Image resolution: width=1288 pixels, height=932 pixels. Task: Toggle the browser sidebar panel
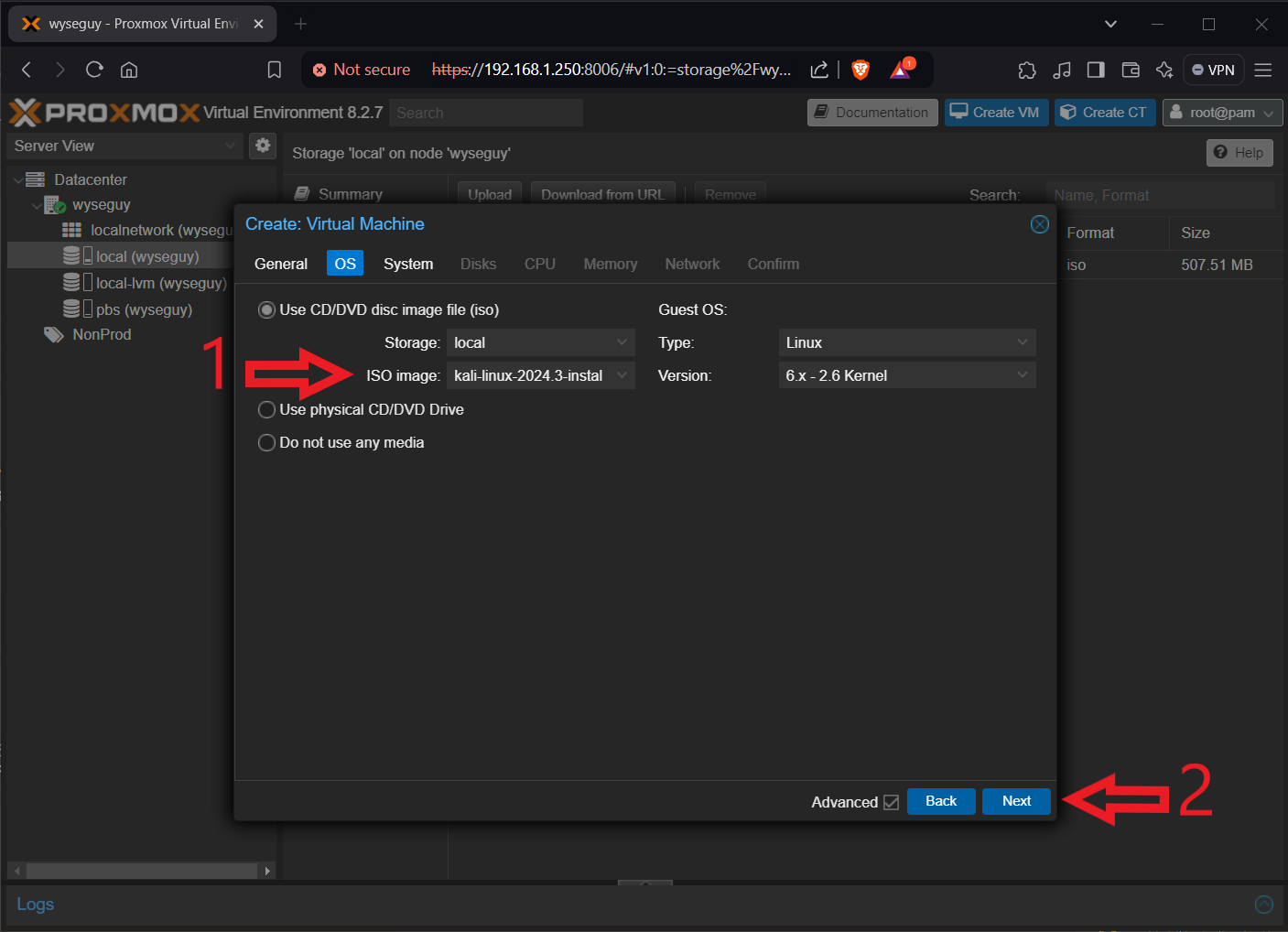pyautogui.click(x=1096, y=70)
